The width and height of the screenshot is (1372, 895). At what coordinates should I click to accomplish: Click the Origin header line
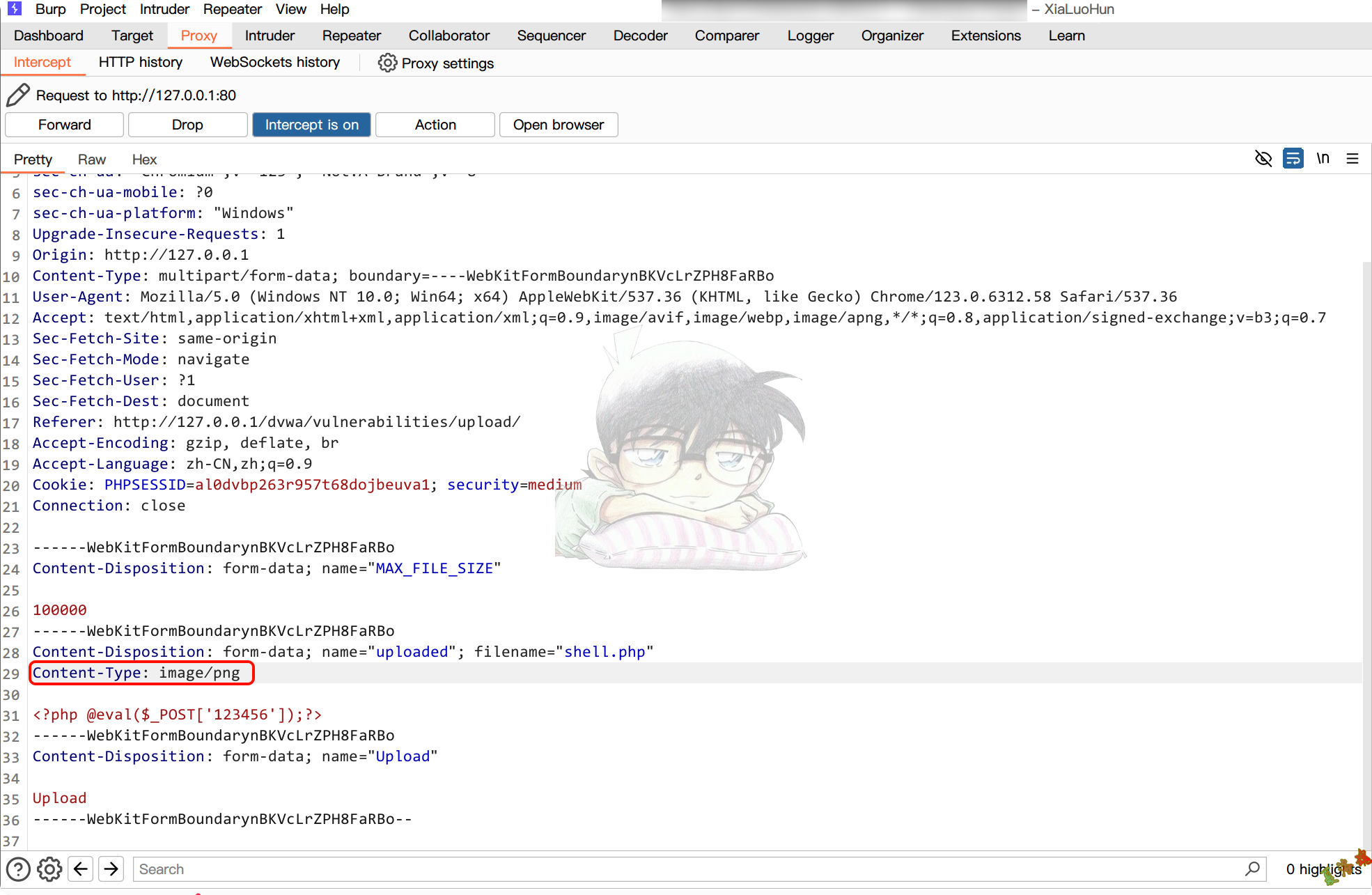(141, 255)
